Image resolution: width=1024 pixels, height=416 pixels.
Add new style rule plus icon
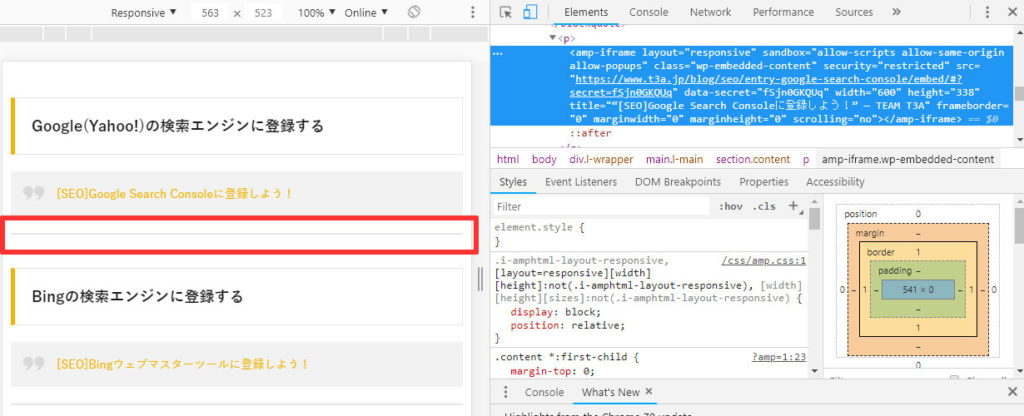(x=794, y=206)
